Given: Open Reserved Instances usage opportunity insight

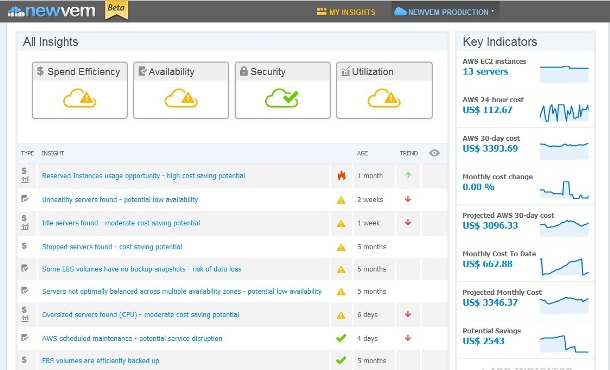Looking at the screenshot, I should [144, 175].
